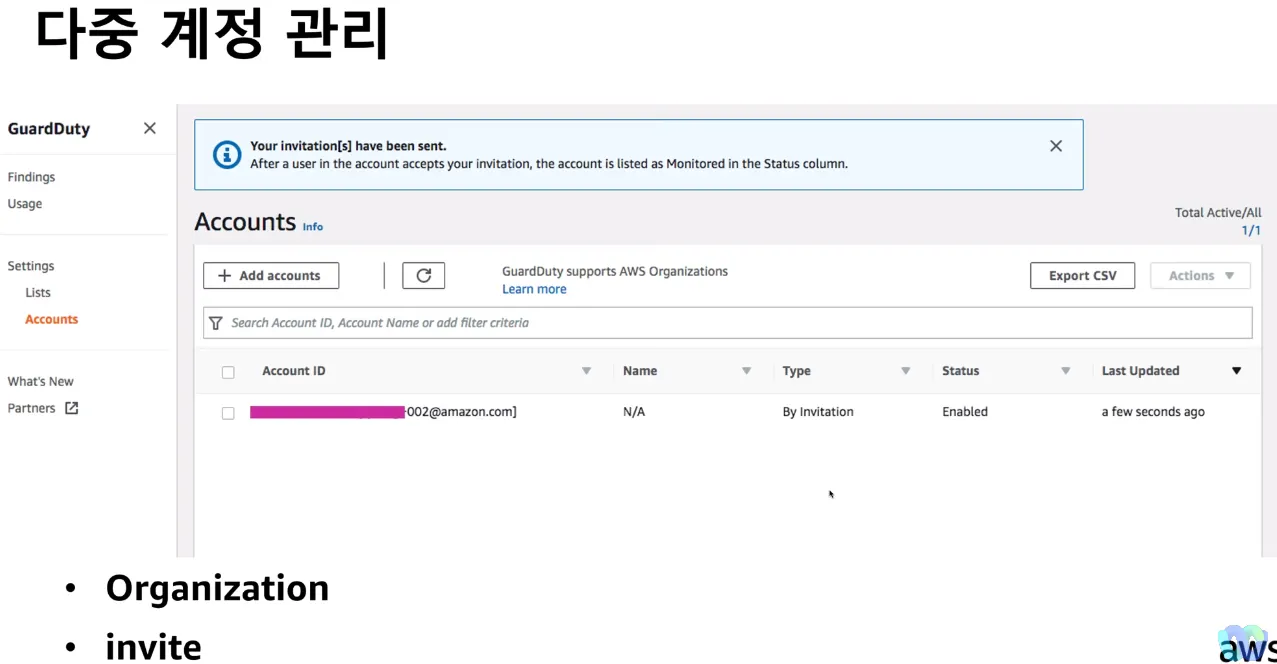Click the Enabled status cell
This screenshot has height=664, width=1277.
[x=965, y=412]
